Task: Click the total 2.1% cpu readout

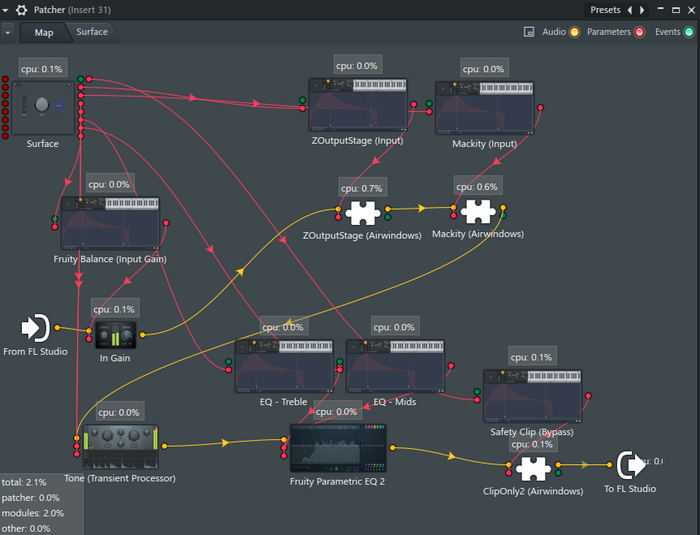Action: (24, 482)
